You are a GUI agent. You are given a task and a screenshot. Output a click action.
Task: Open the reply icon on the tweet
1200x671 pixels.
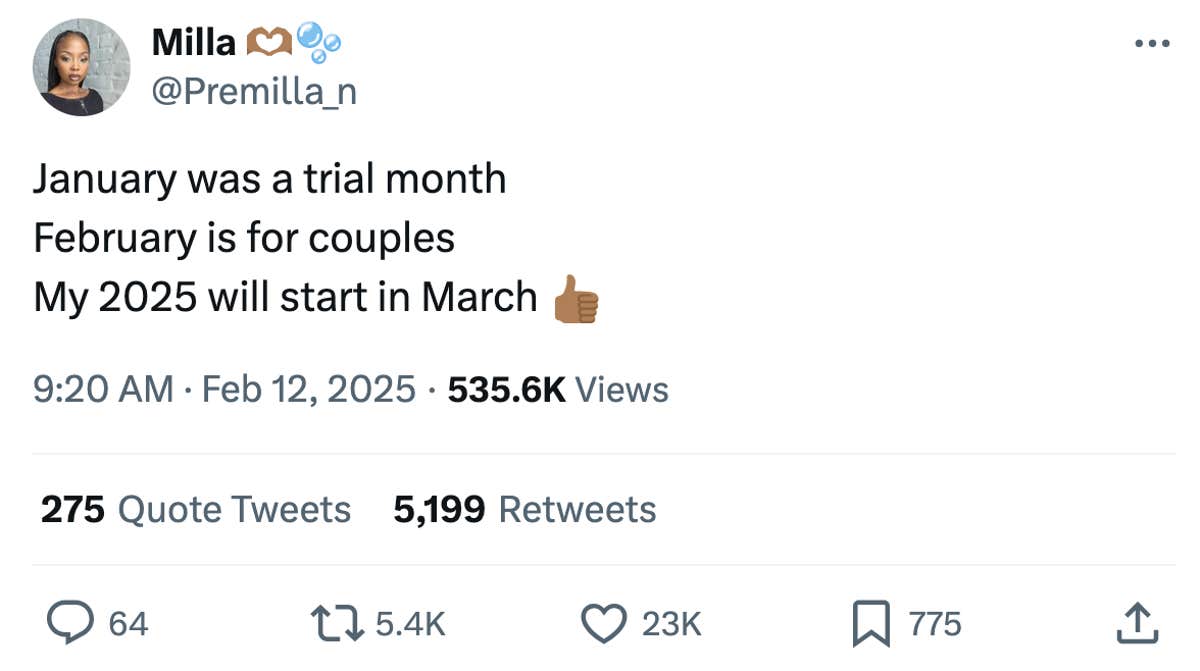point(72,623)
